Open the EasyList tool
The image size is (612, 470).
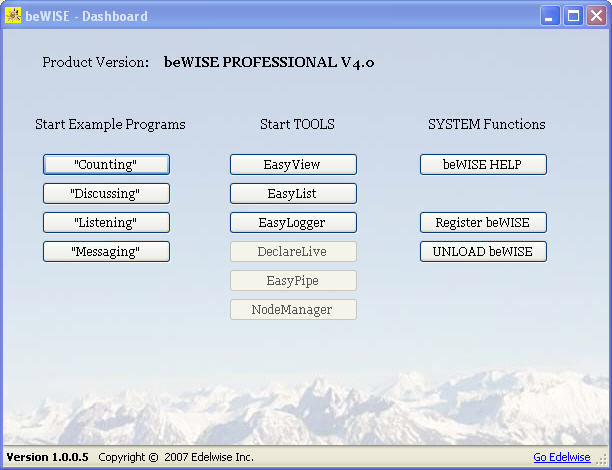pyautogui.click(x=293, y=193)
